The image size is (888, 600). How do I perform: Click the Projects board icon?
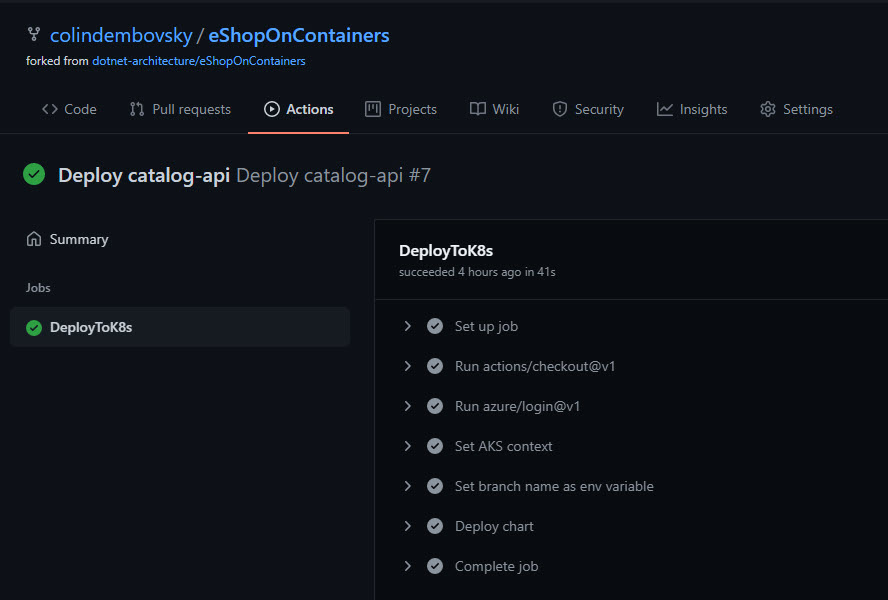[373, 109]
